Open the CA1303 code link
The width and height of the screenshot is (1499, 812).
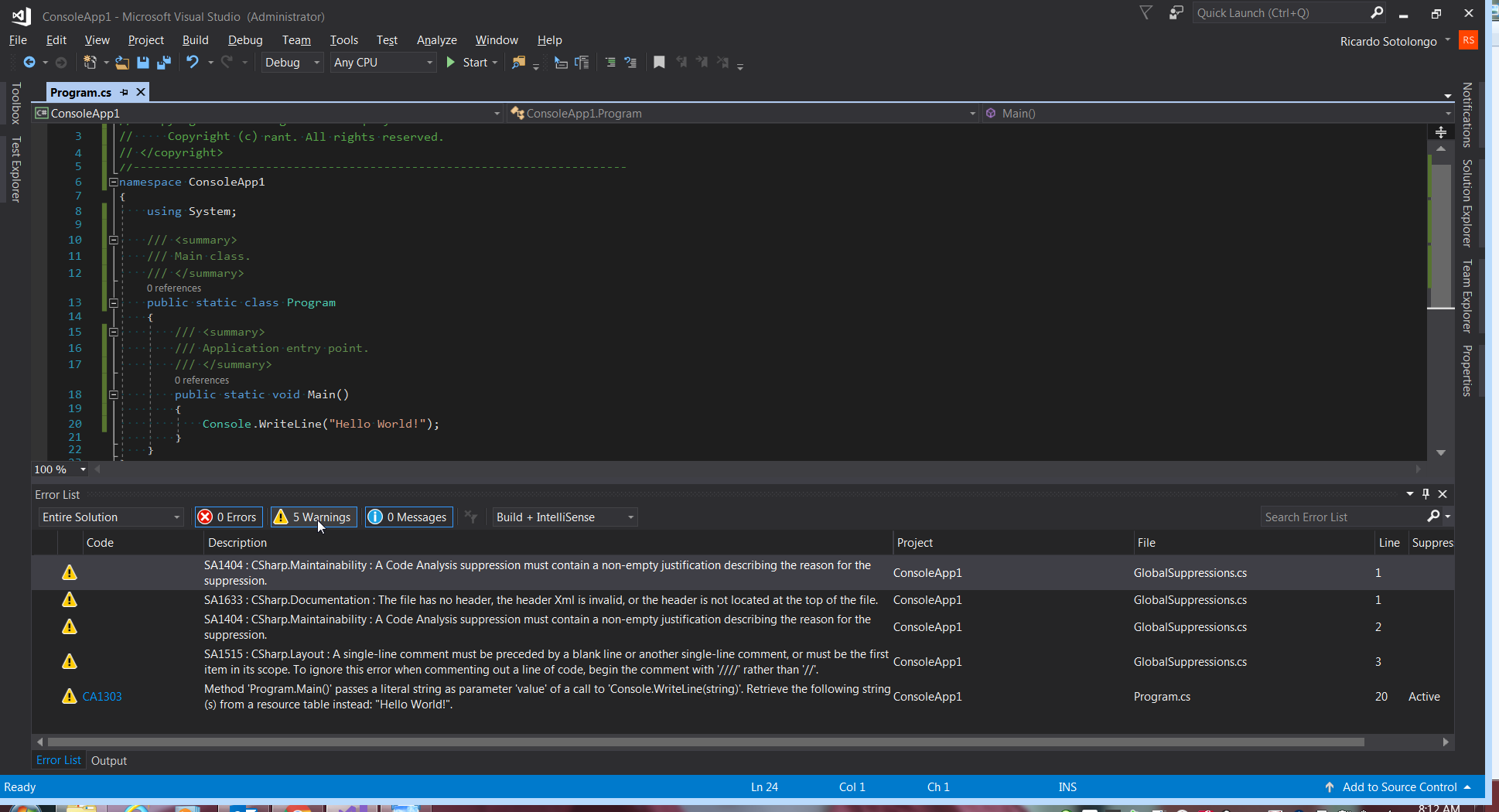coord(102,696)
